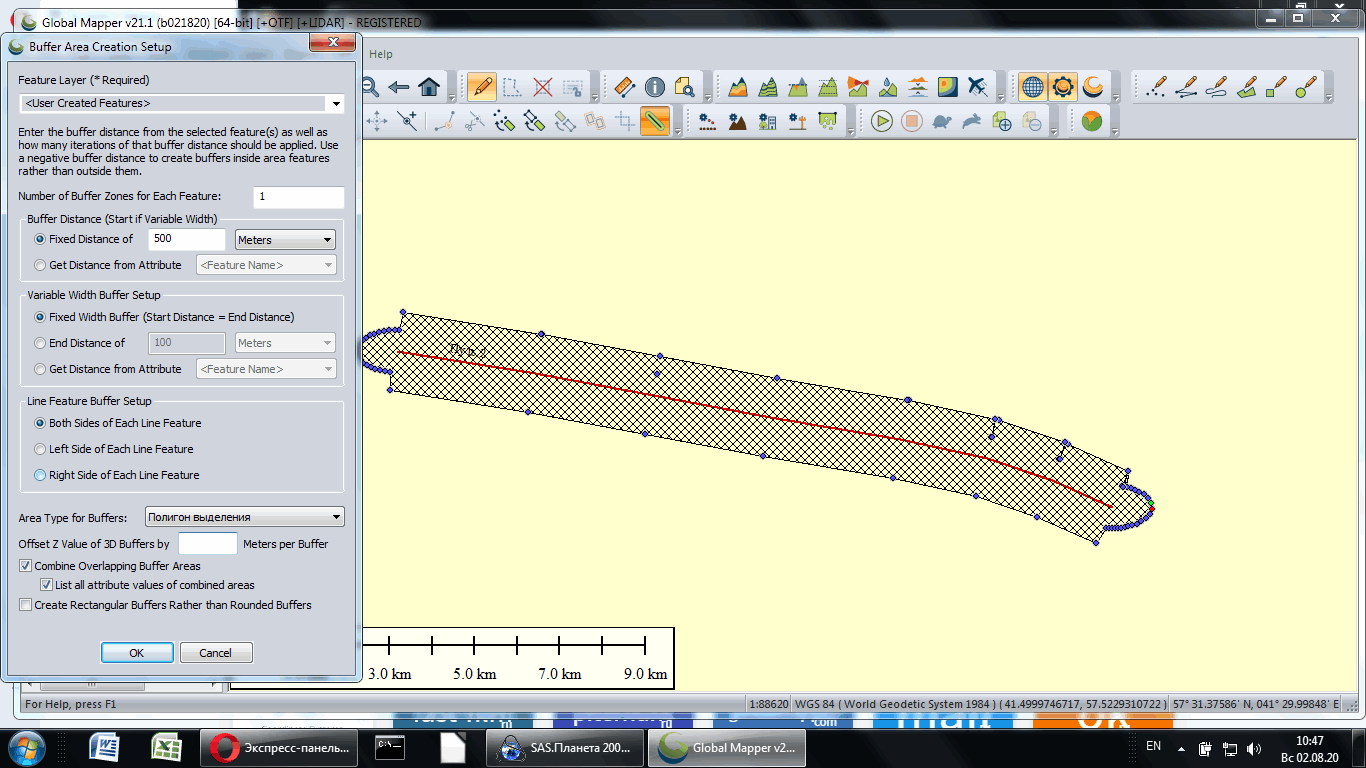Select the Create Point Feature pencil tool
The width and height of the screenshot is (1366, 768).
point(1155,87)
